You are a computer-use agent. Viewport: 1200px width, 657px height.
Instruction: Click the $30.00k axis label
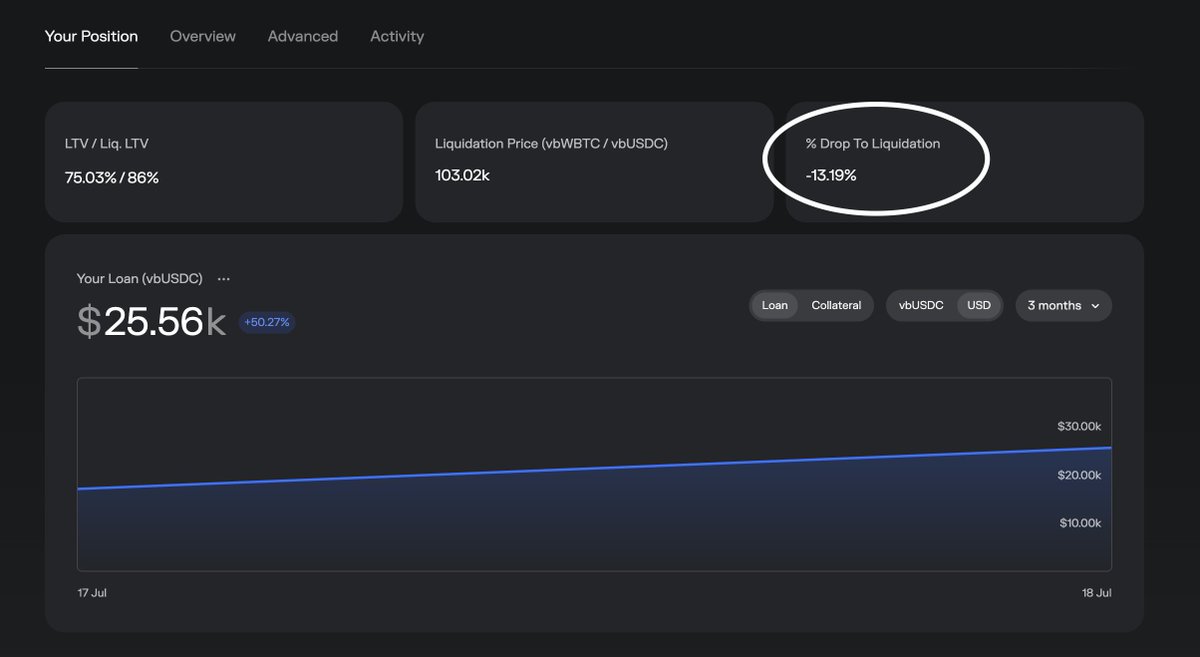coord(1079,426)
